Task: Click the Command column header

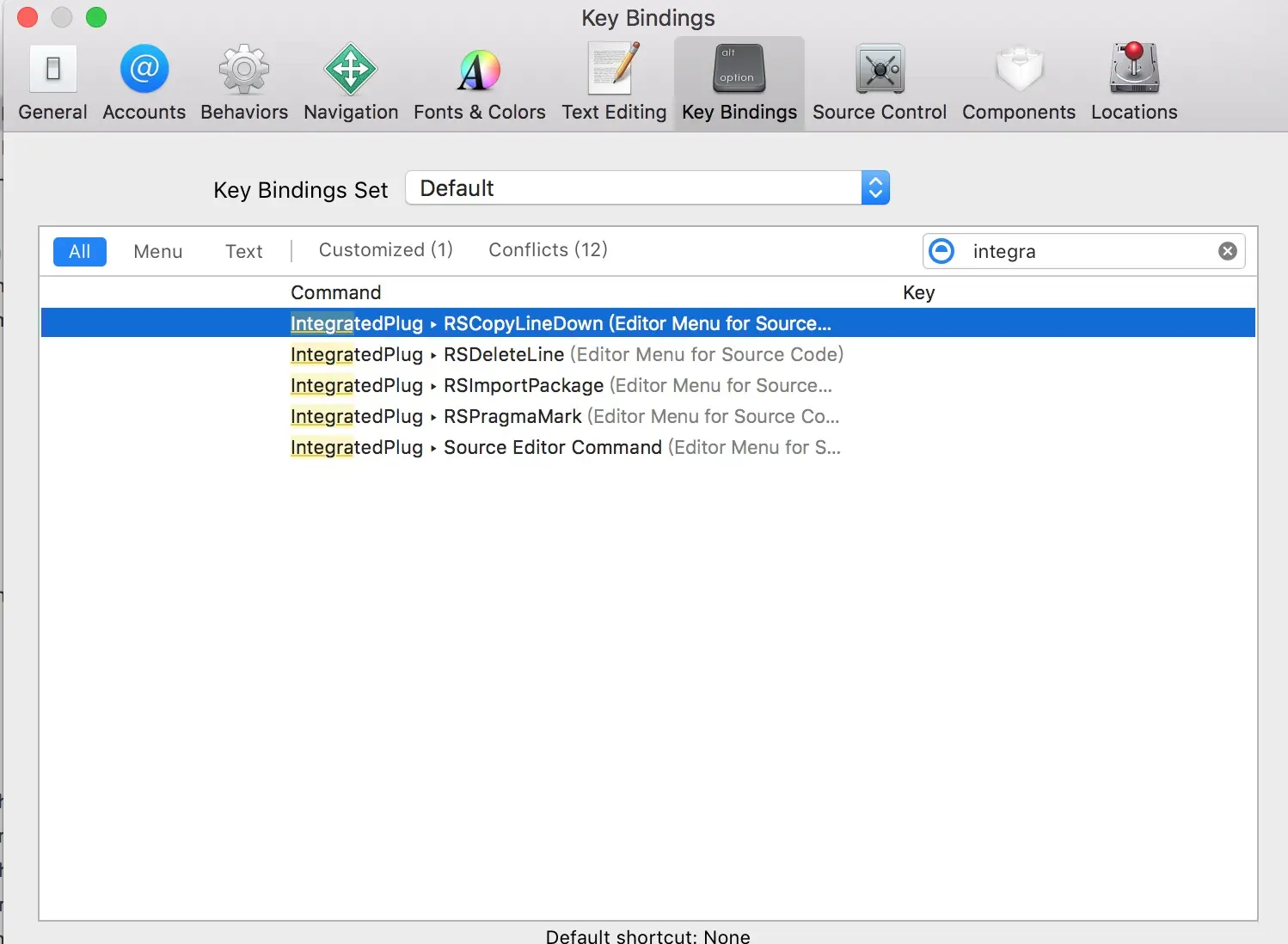Action: [x=336, y=292]
